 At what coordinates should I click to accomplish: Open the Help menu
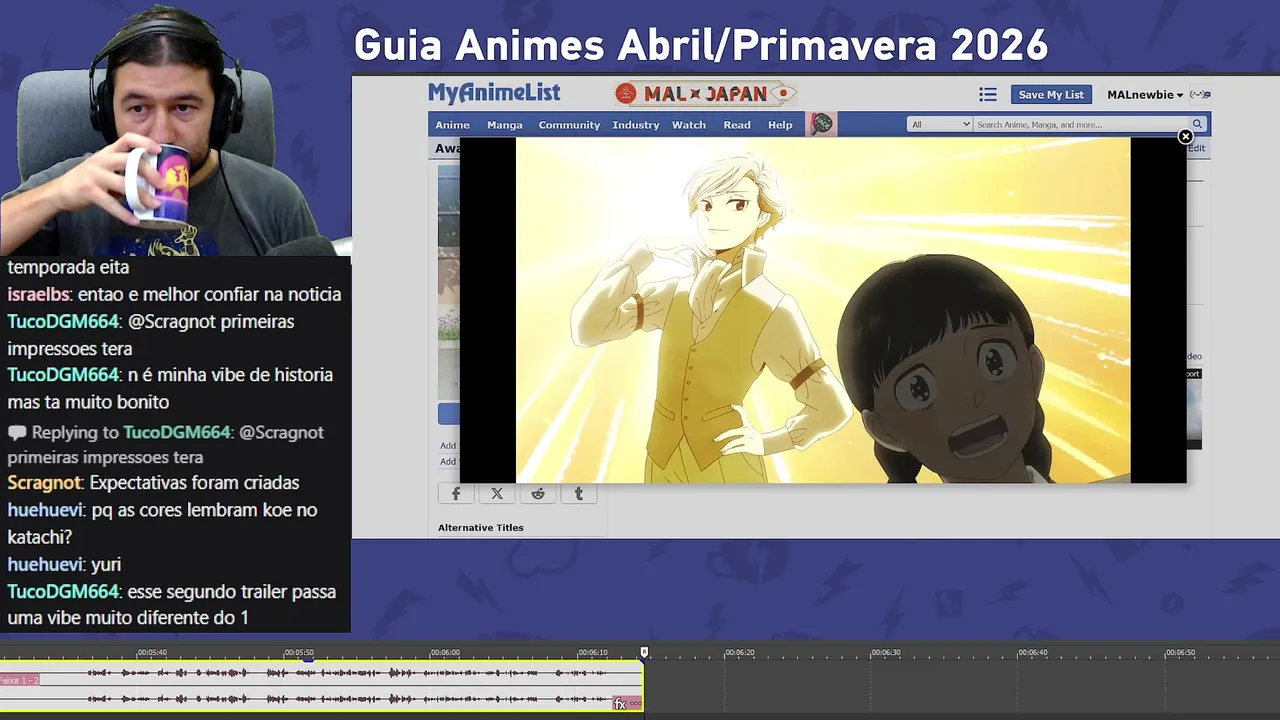(780, 125)
